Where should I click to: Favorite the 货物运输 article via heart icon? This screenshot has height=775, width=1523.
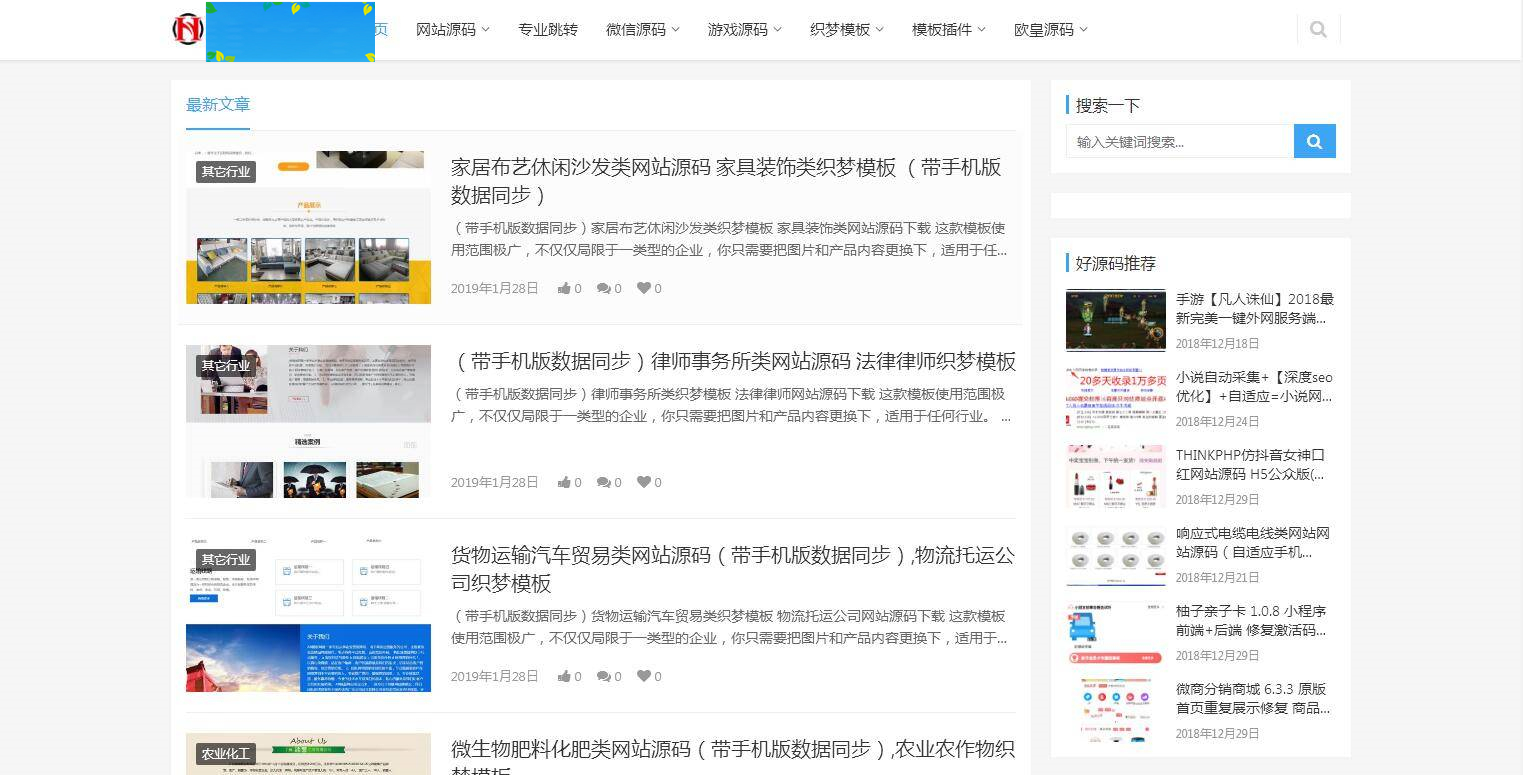point(642,676)
